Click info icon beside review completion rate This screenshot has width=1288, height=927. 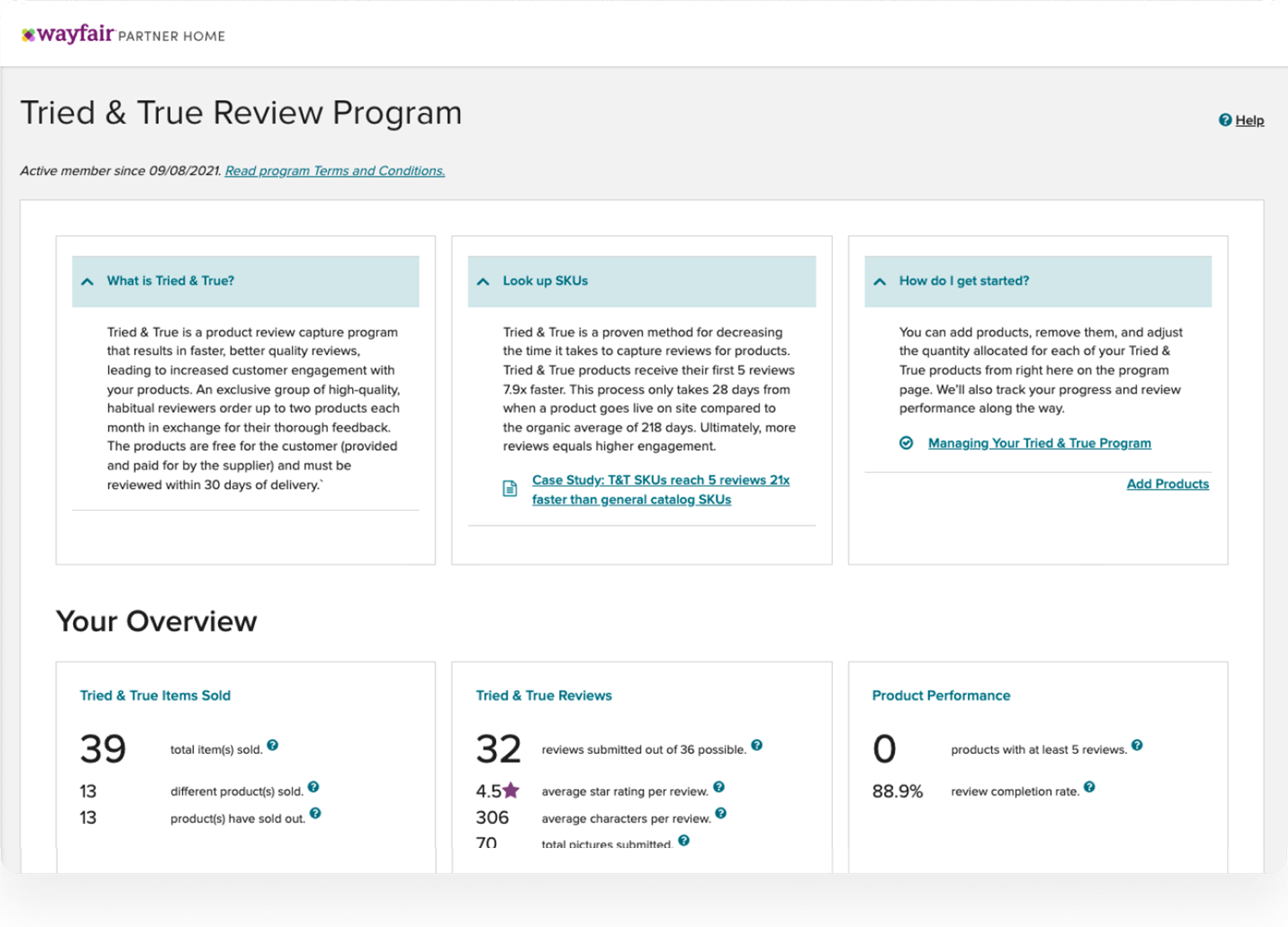(x=1089, y=787)
